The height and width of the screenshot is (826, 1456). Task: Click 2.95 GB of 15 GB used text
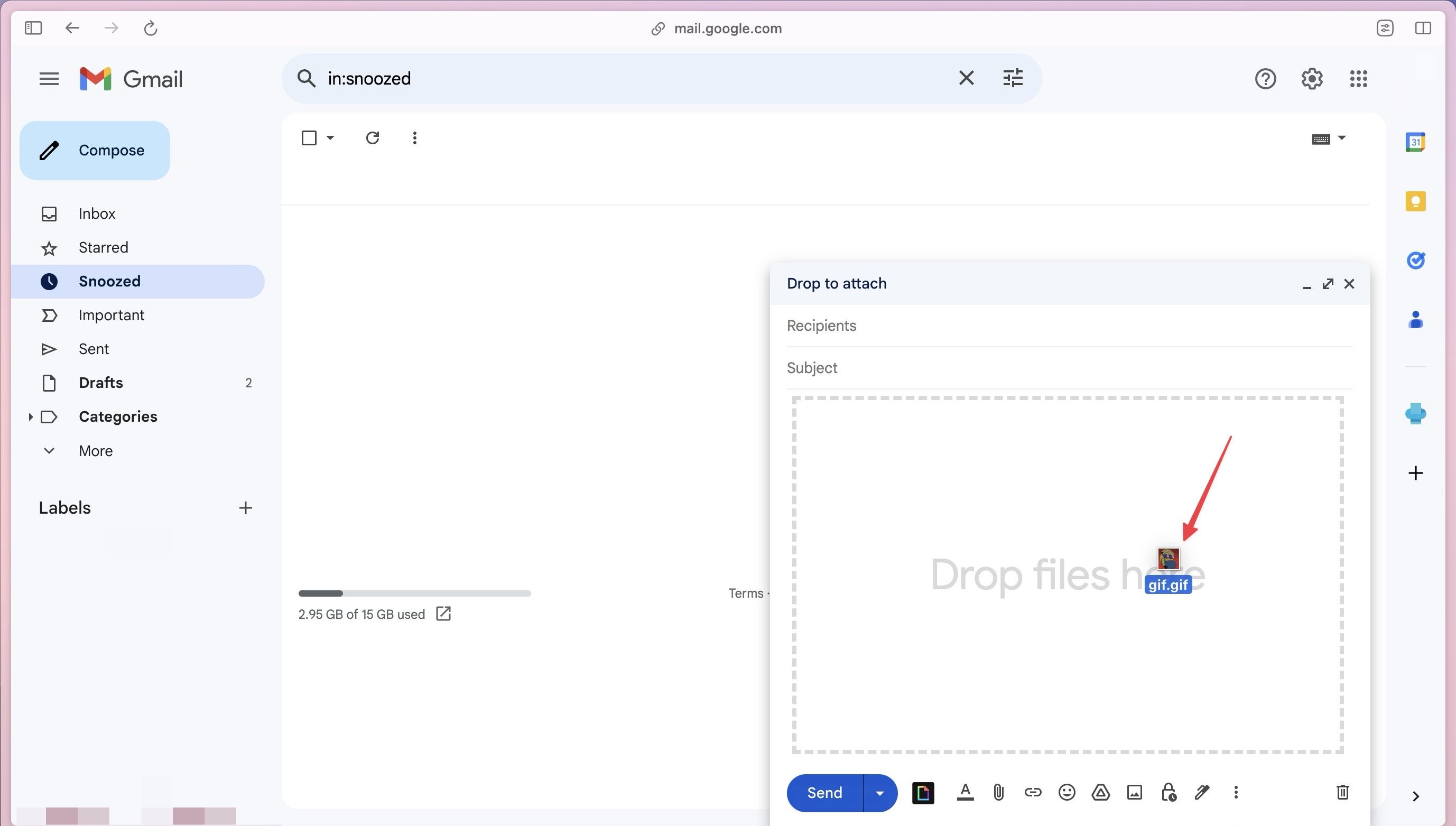coord(361,615)
